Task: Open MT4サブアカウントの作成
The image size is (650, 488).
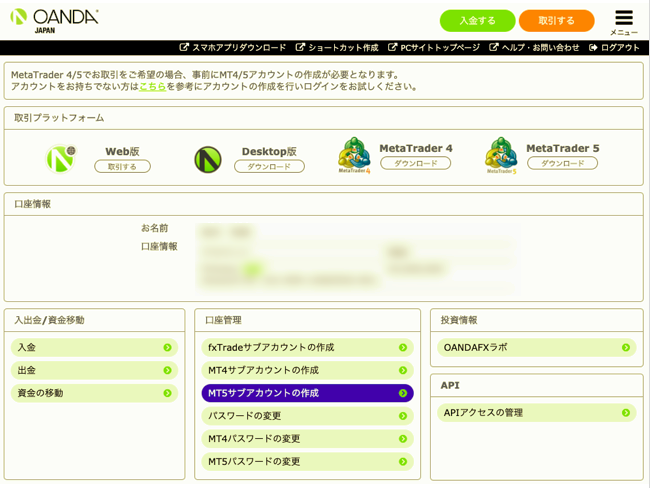Action: tap(308, 370)
